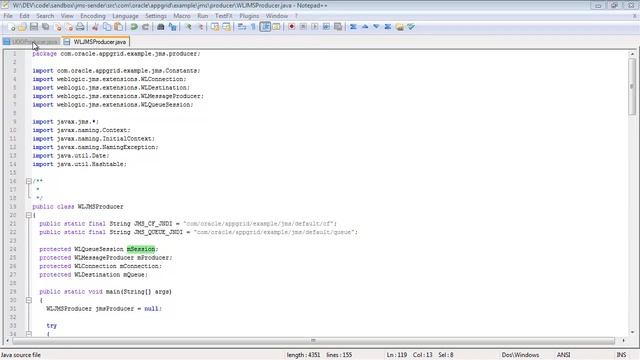The image size is (640, 360).
Task: Paste from clipboard using toolbar icon
Action: click(x=118, y=27)
